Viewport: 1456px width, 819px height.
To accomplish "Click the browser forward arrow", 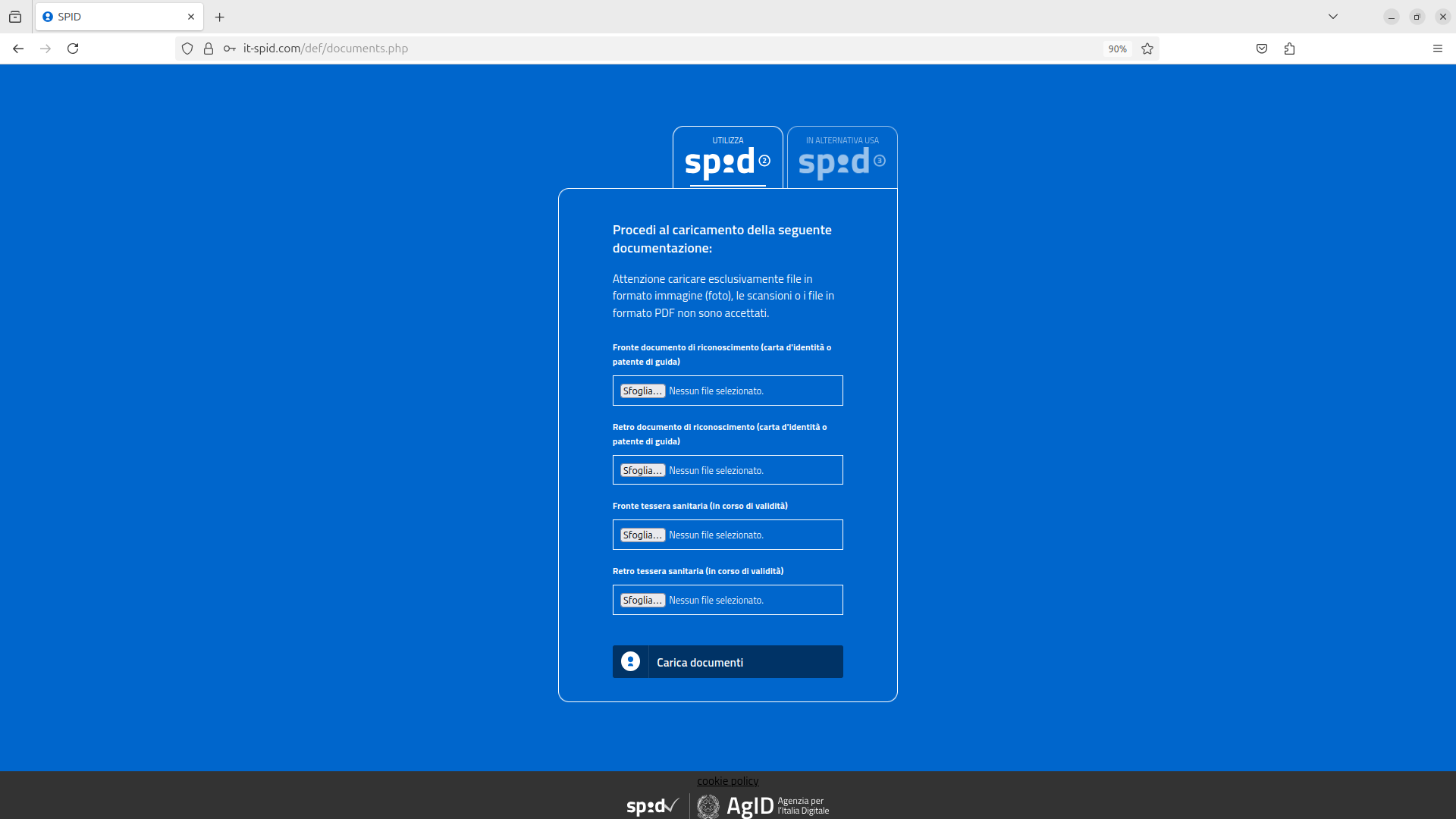I will click(x=45, y=49).
